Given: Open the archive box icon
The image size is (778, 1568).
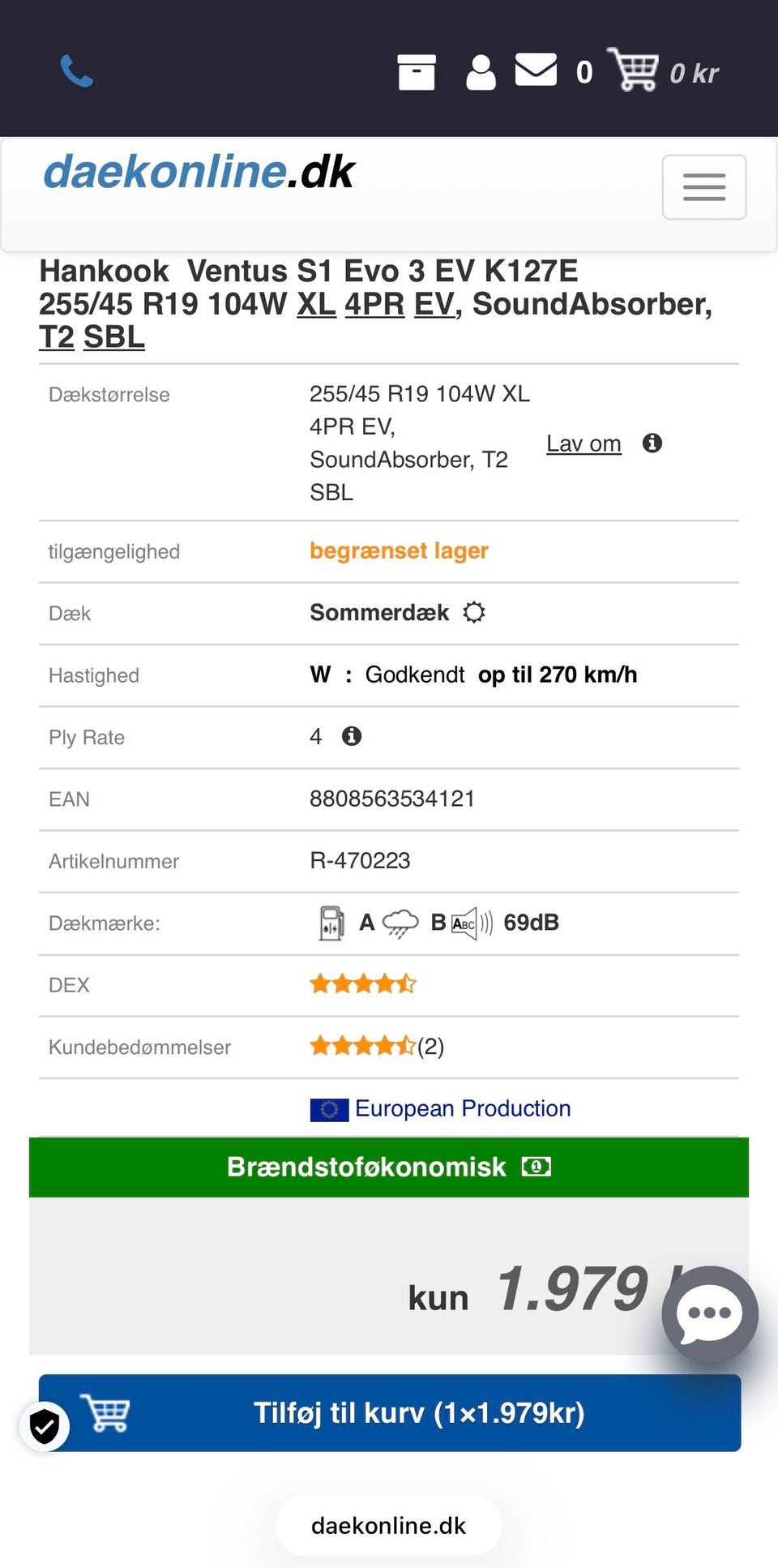Looking at the screenshot, I should coord(417,72).
